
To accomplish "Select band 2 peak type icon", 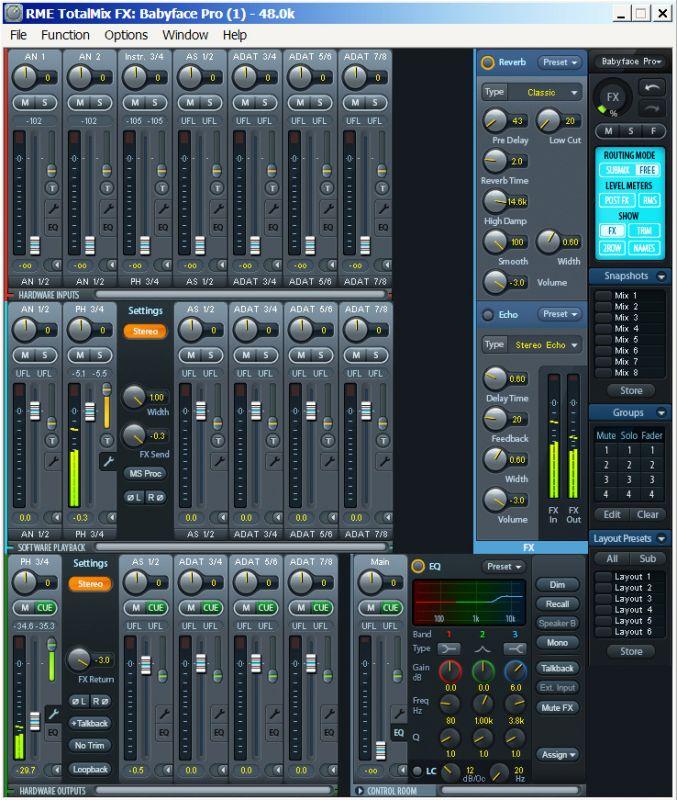I will (x=483, y=649).
